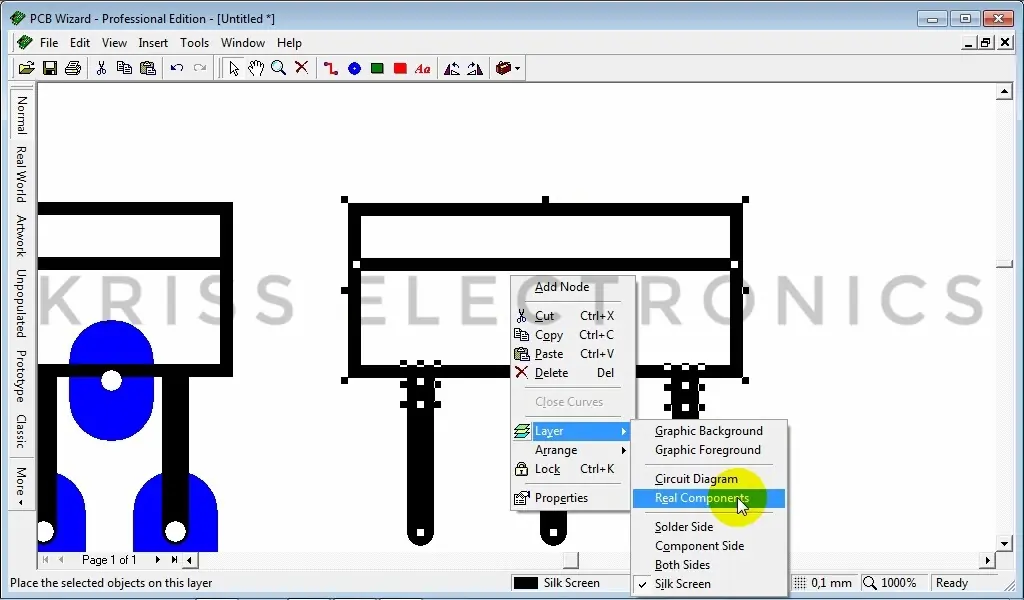Print using the printer toolbar icon
The width and height of the screenshot is (1024, 600).
tap(72, 68)
